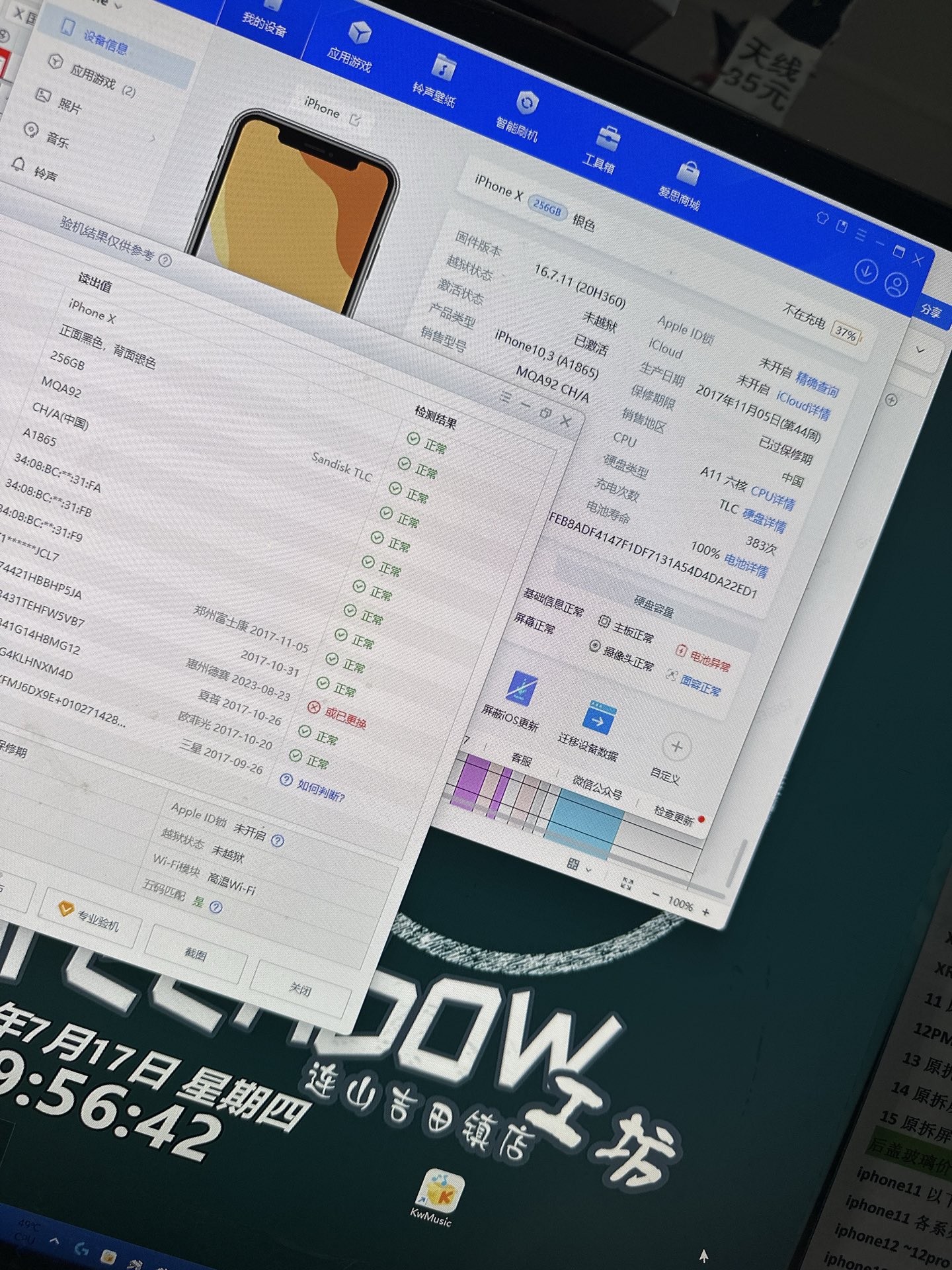Viewport: 952px width, 1270px height.
Task: Open 照片 in the sidebar
Action: coord(59,101)
